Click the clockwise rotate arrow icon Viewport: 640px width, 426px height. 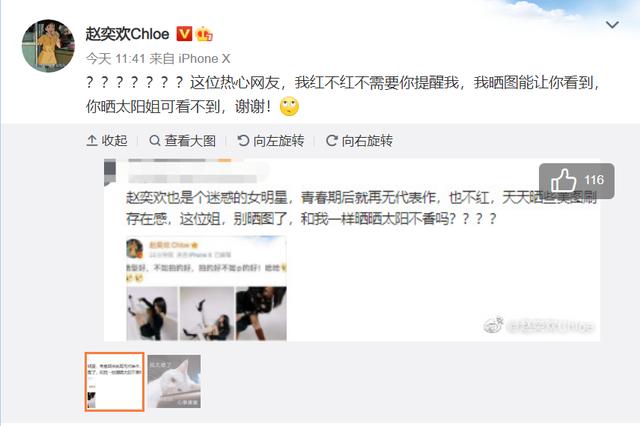[x=331, y=141]
